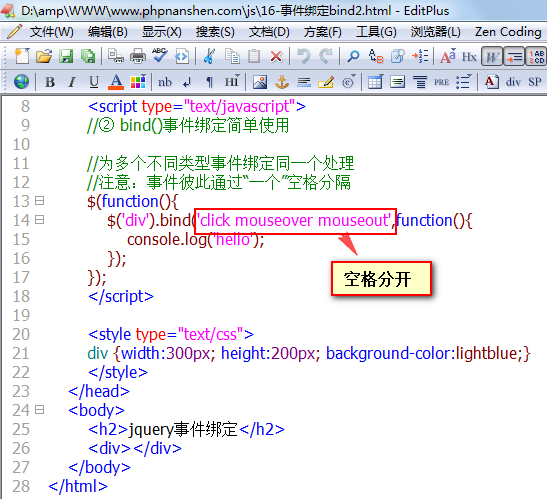Open a file with the folder icon

pos(44,56)
